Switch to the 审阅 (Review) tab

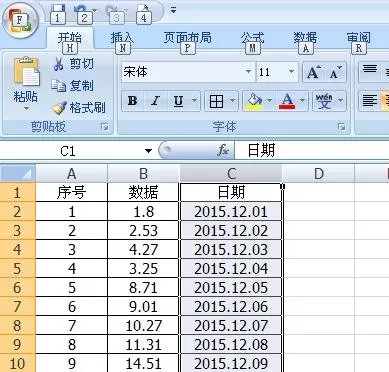click(358, 38)
